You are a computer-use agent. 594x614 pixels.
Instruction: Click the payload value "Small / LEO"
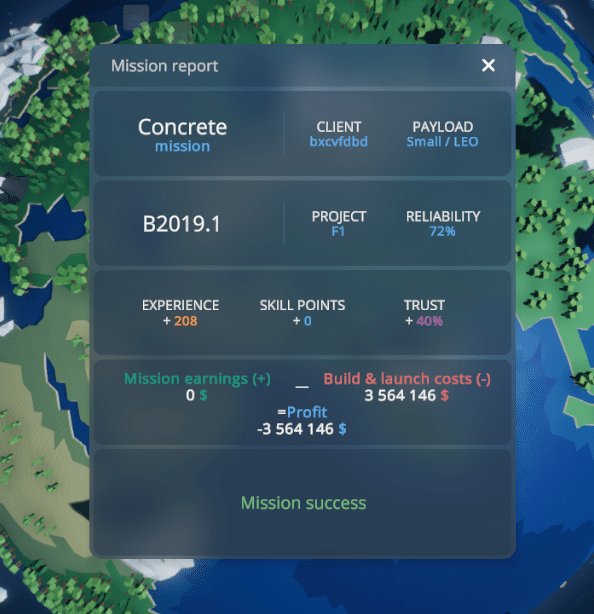tap(442, 141)
